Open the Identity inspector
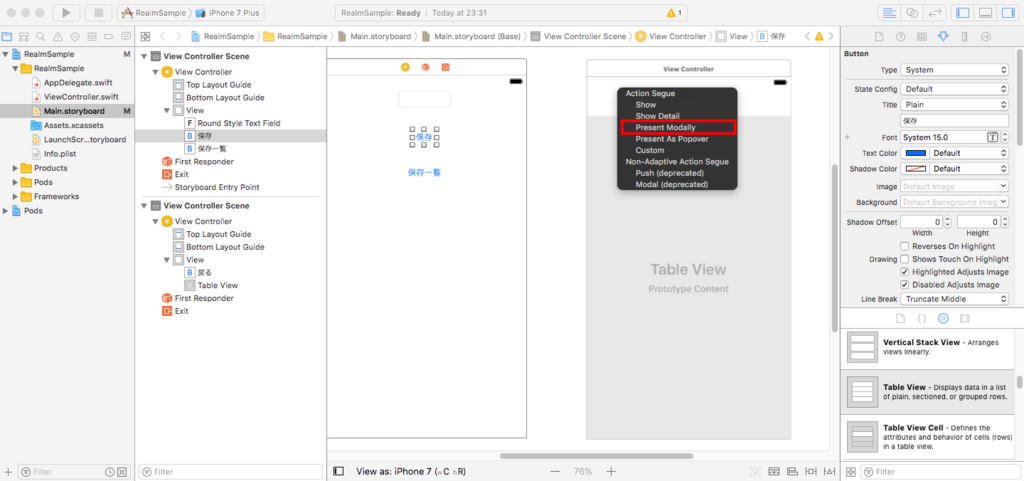The image size is (1024, 481). coord(921,37)
